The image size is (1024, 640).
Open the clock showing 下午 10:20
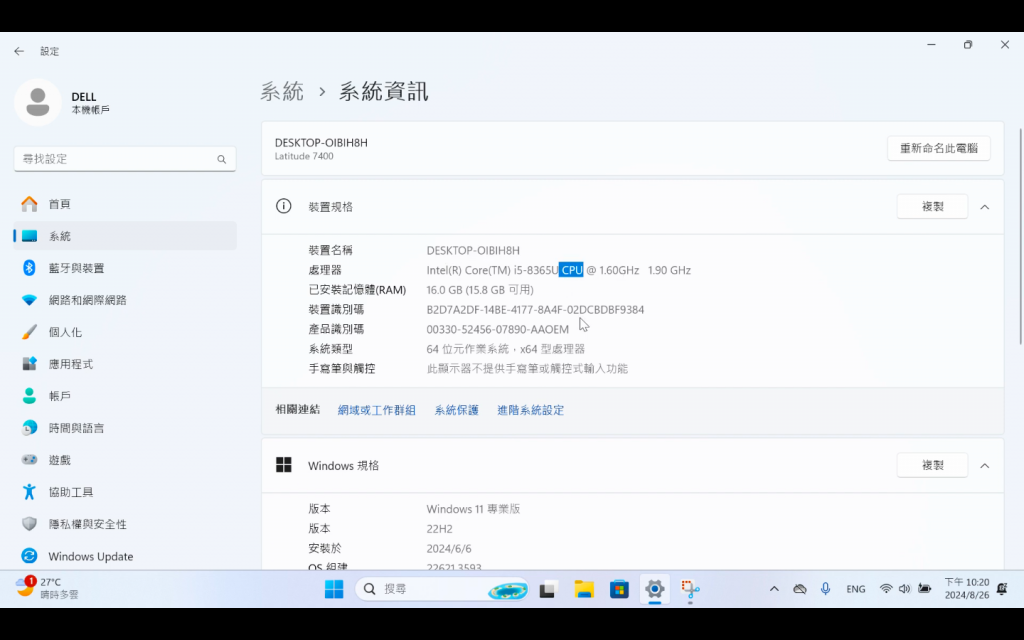point(967,588)
